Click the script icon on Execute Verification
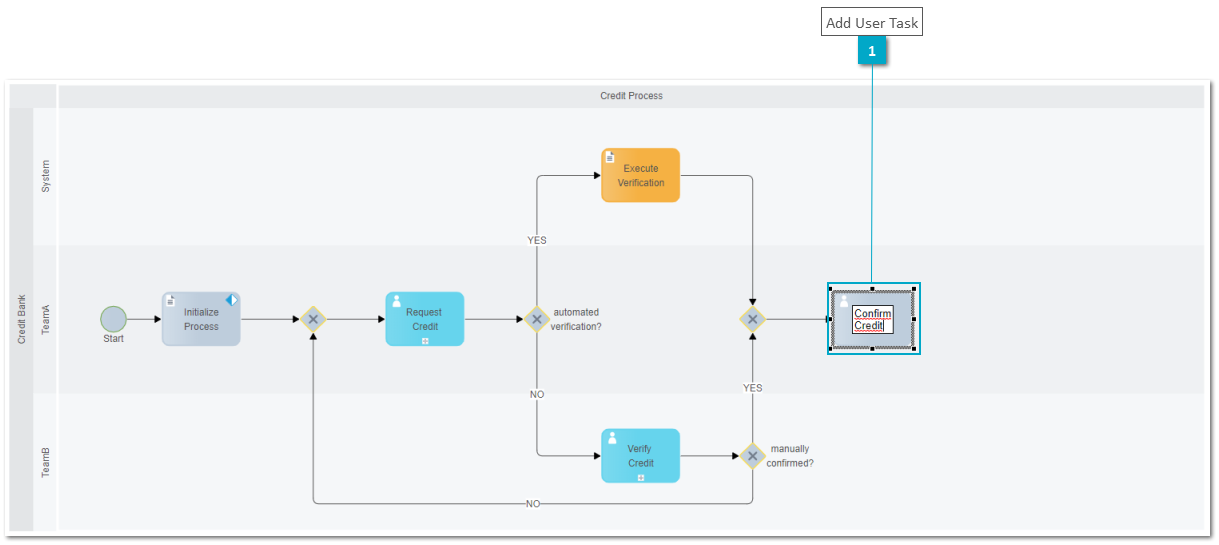 [610, 157]
